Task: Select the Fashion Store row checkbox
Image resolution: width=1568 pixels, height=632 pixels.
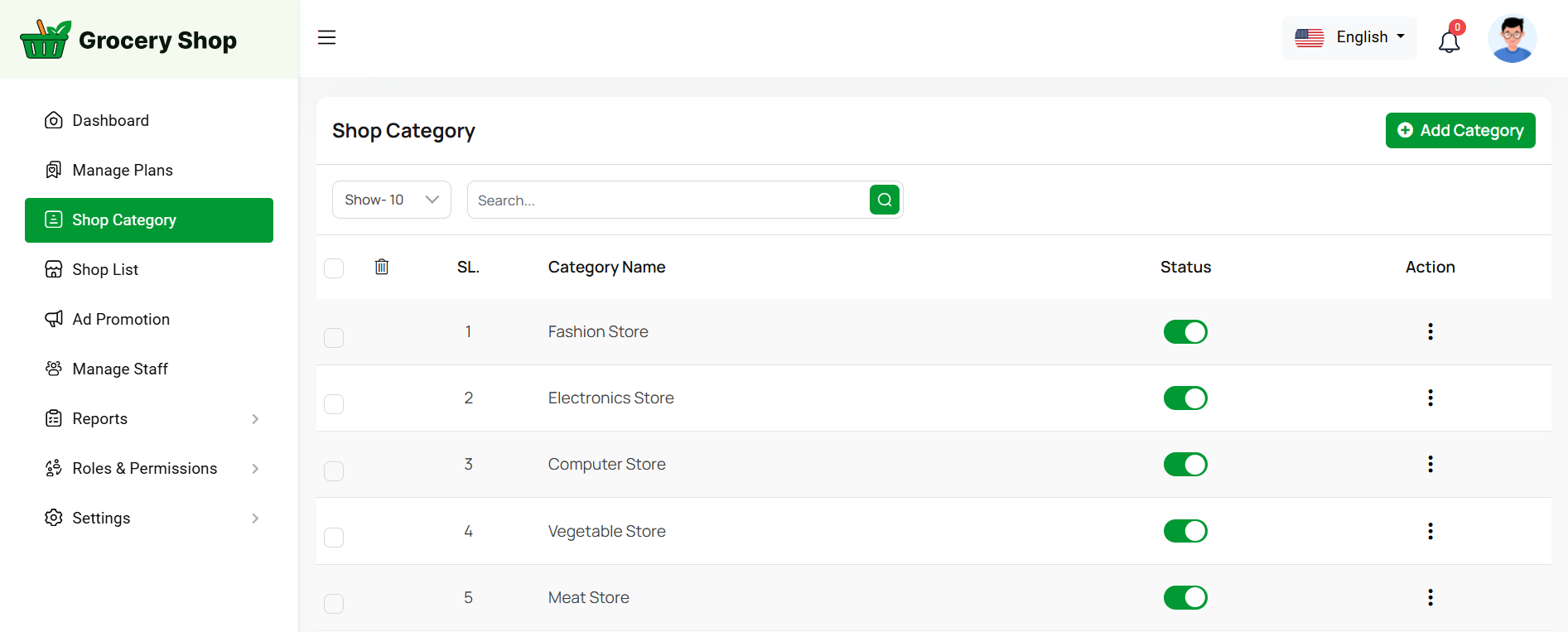Action: tap(334, 338)
